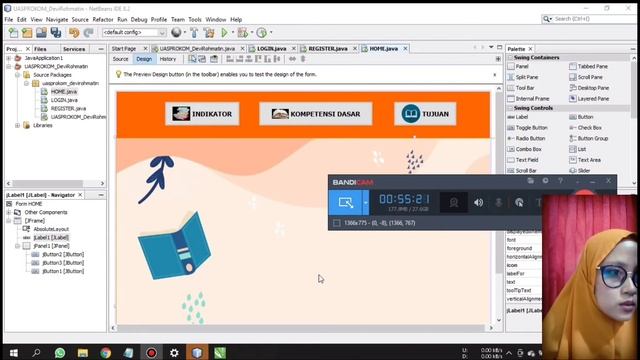Screen dimensions: 640x360
Task: Open the File menu
Action: (x=9, y=20)
